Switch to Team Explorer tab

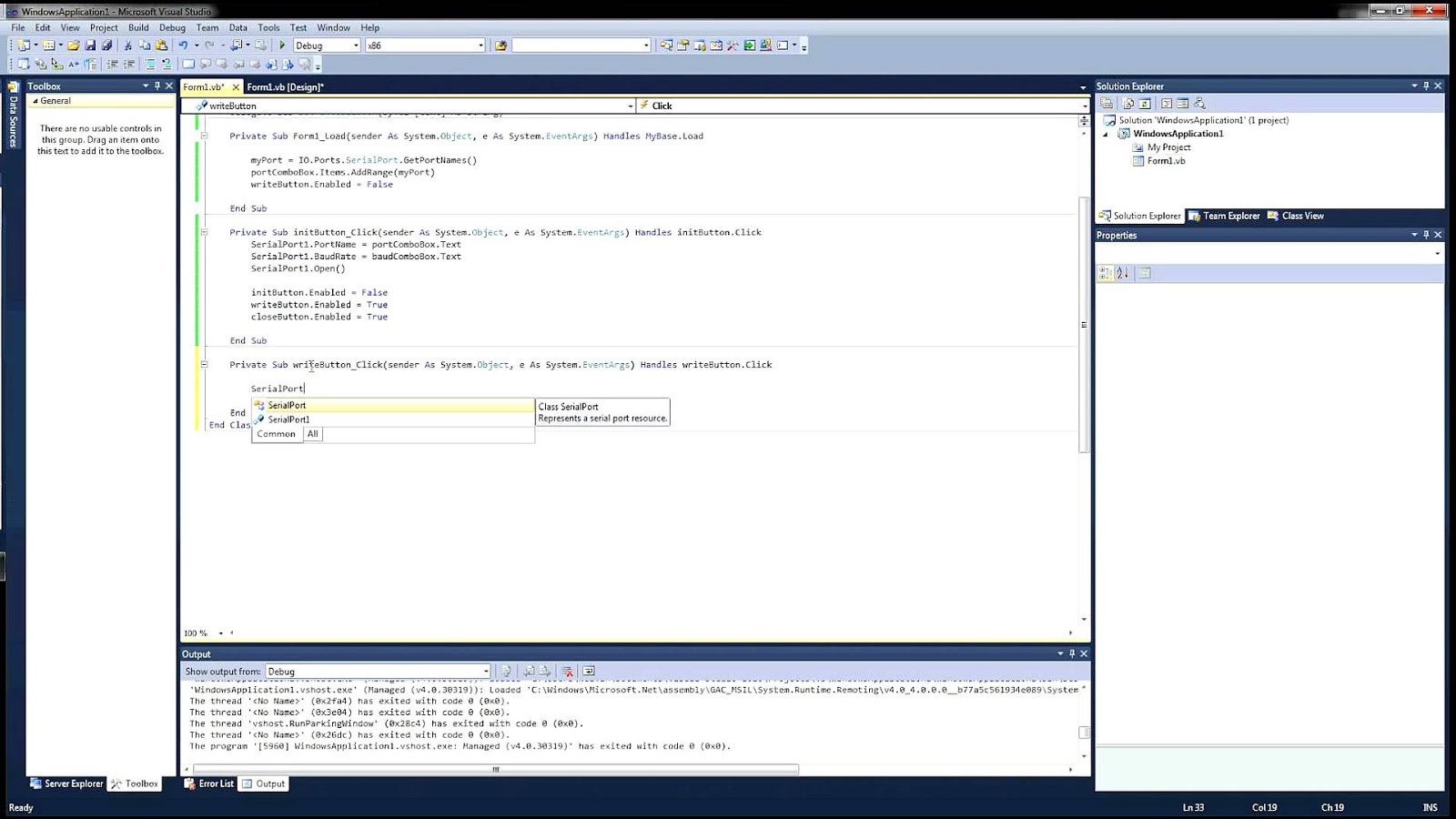(x=1224, y=216)
